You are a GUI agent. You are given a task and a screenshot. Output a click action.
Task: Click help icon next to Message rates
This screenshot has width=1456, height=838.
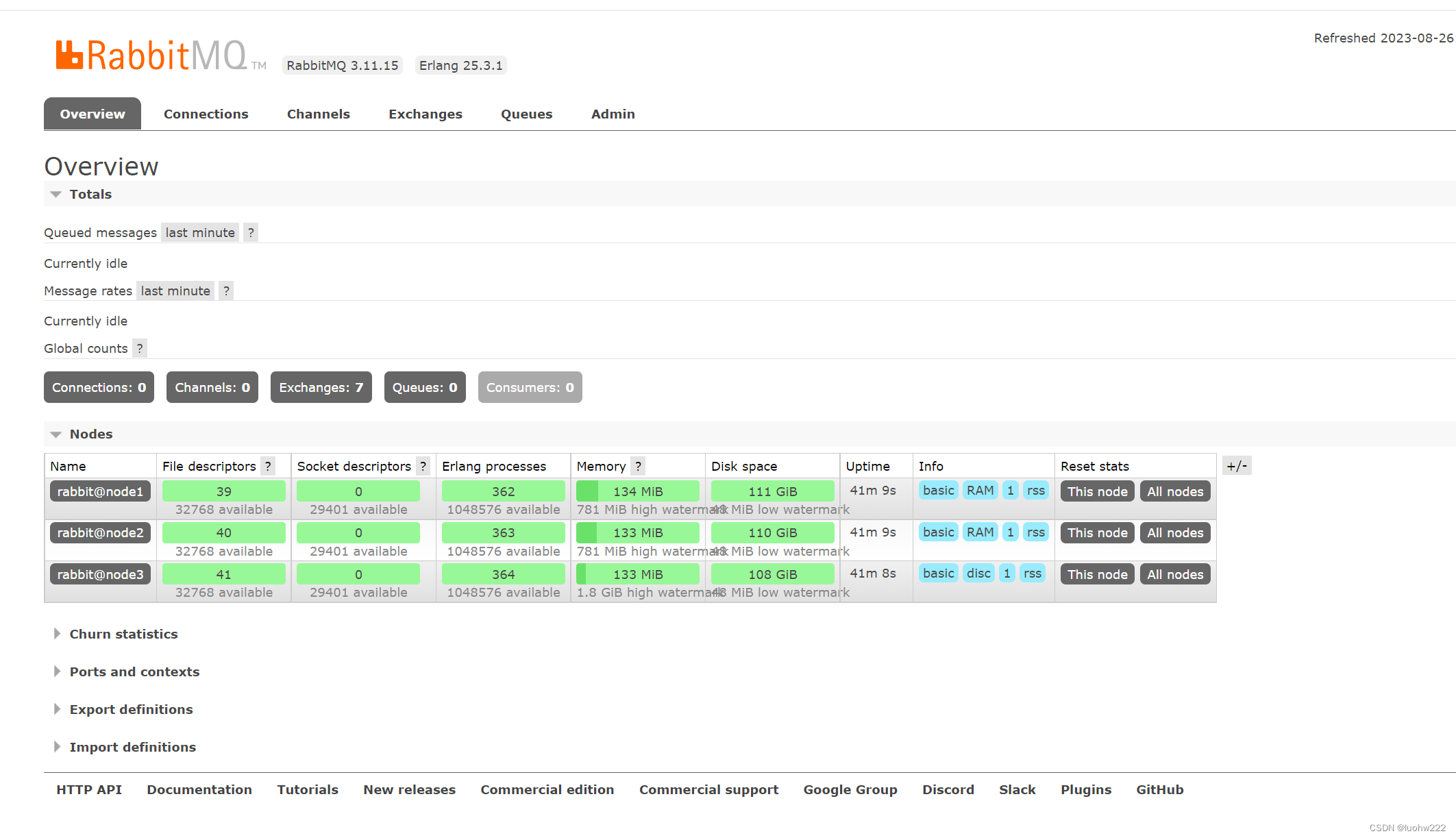pos(226,291)
